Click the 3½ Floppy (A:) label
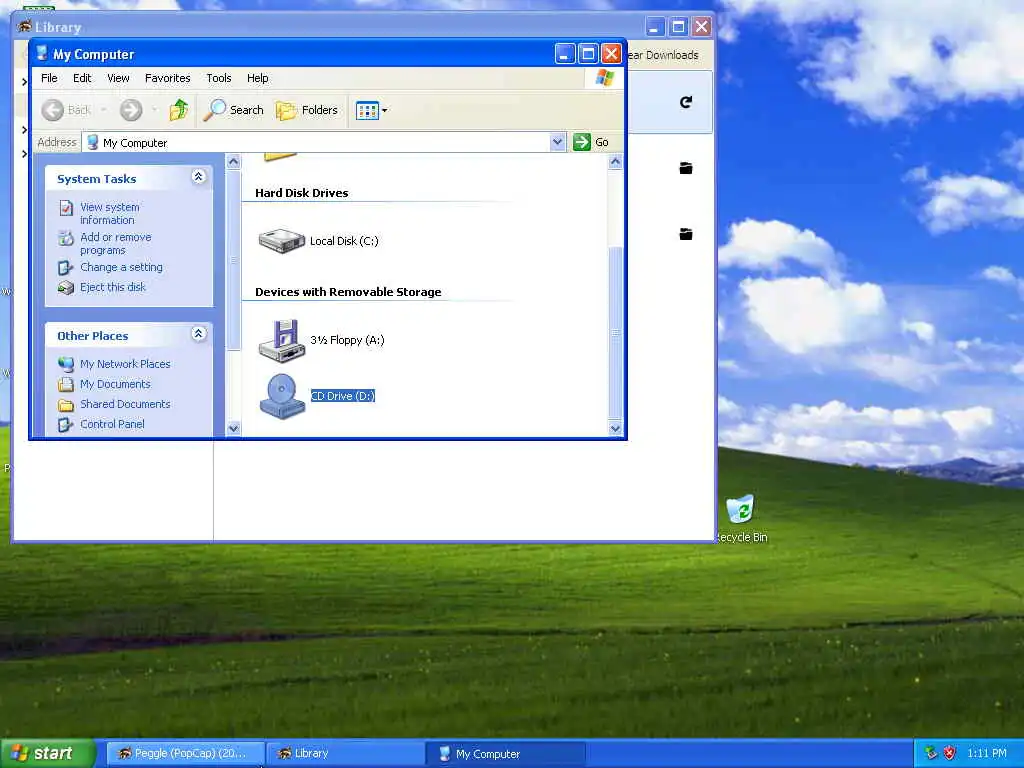The height and width of the screenshot is (768, 1024). tap(347, 340)
